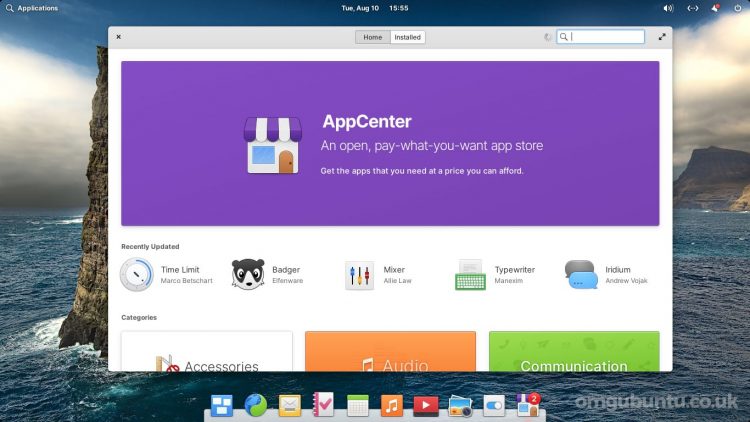Viewport: 750px width, 422px height.
Task: Open the session power indicator
Action: tap(738, 8)
